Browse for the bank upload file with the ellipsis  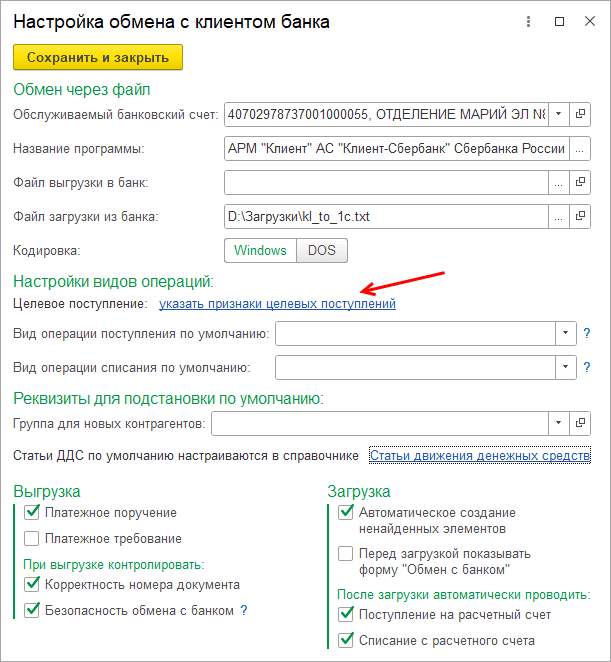tap(559, 182)
